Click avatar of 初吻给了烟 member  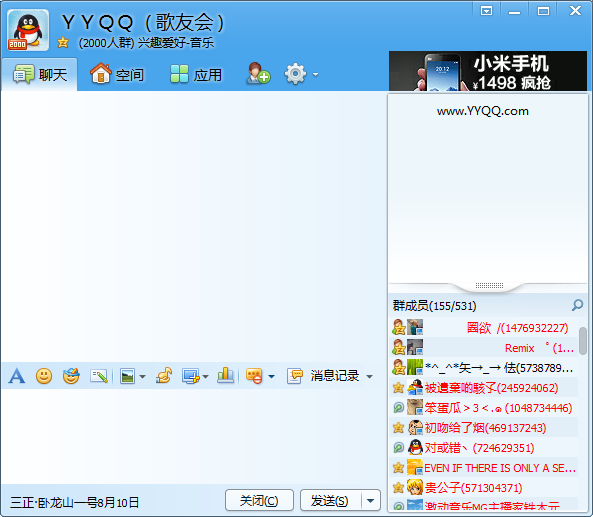415,428
